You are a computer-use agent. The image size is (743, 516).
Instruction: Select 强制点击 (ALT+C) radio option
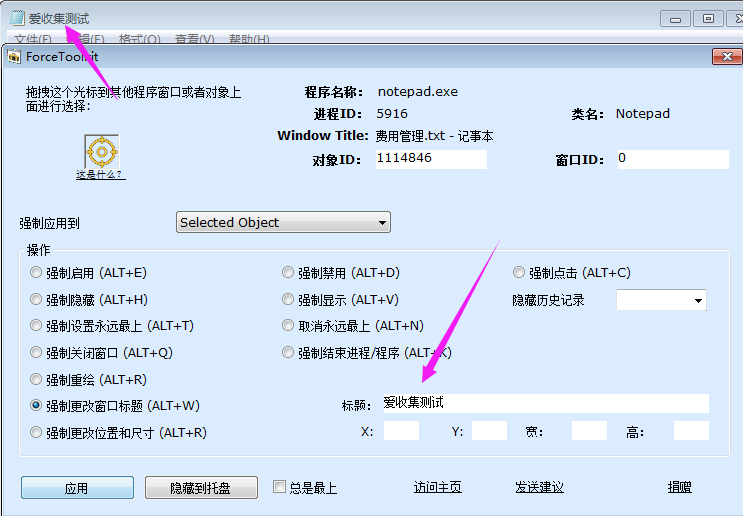click(x=519, y=273)
